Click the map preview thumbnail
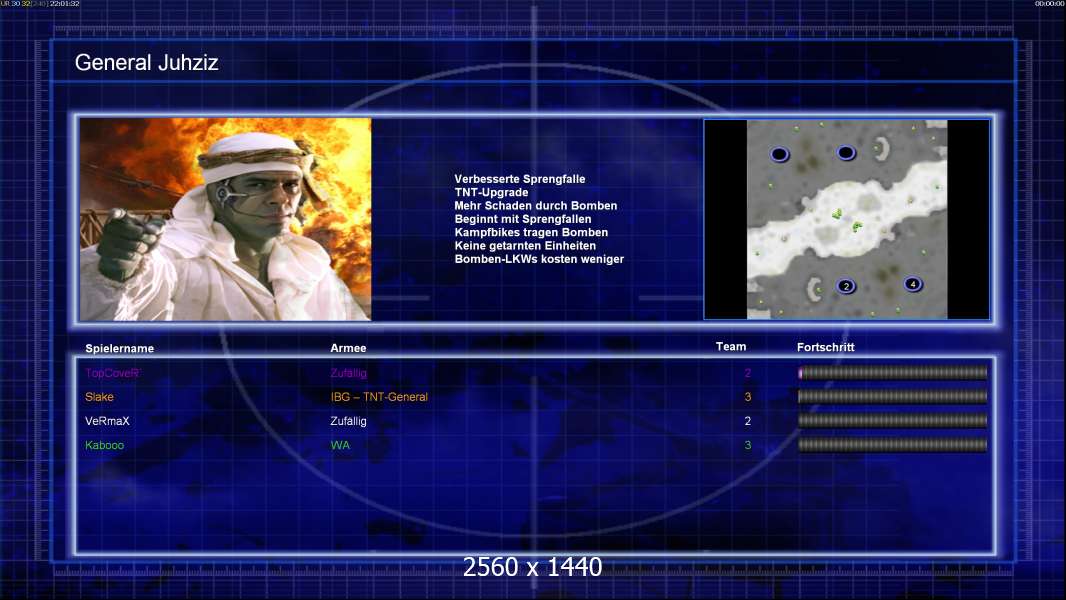This screenshot has height=600, width=1066. (846, 219)
